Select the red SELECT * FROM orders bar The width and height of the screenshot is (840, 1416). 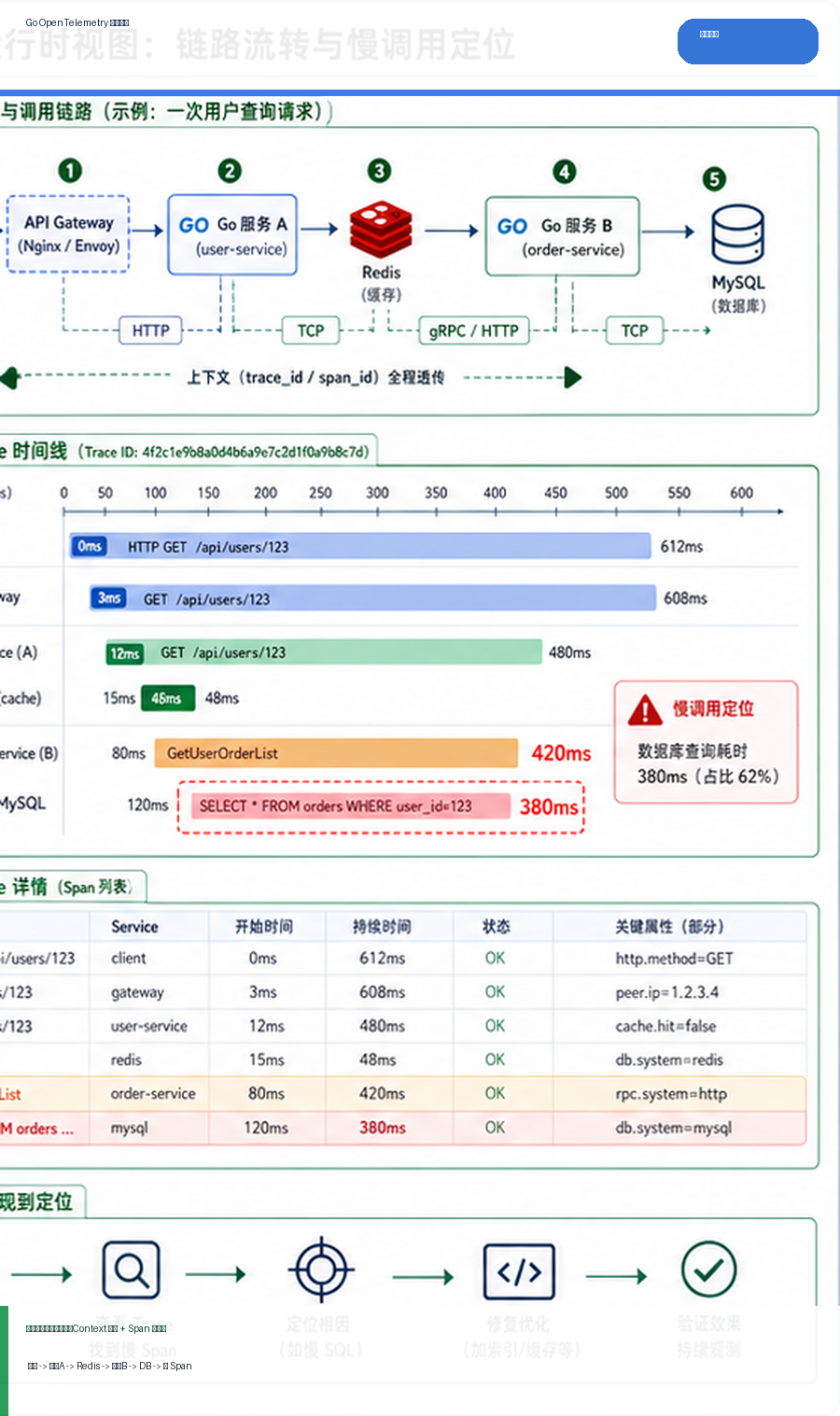[x=351, y=806]
